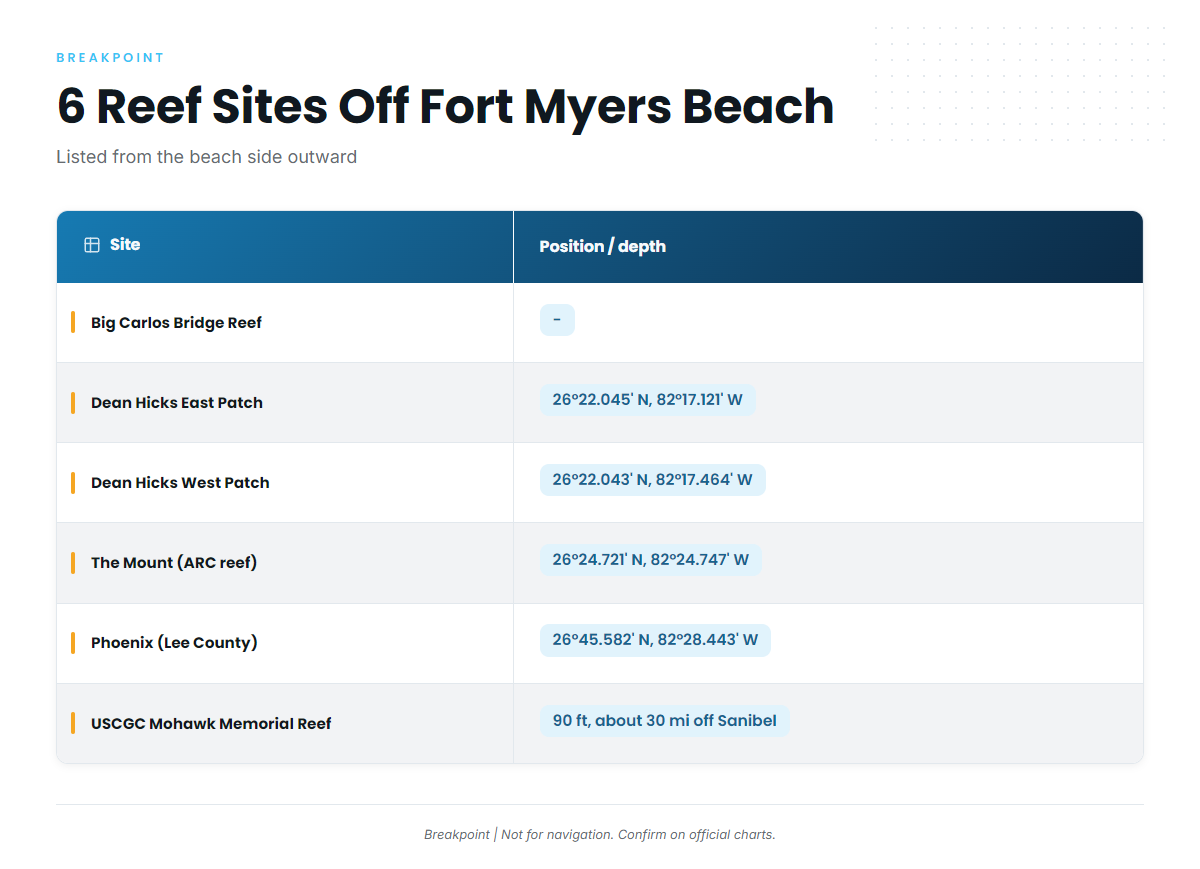Screen dimensions: 1200x869
Task: Select the Position / depth column header
Action: point(828,246)
